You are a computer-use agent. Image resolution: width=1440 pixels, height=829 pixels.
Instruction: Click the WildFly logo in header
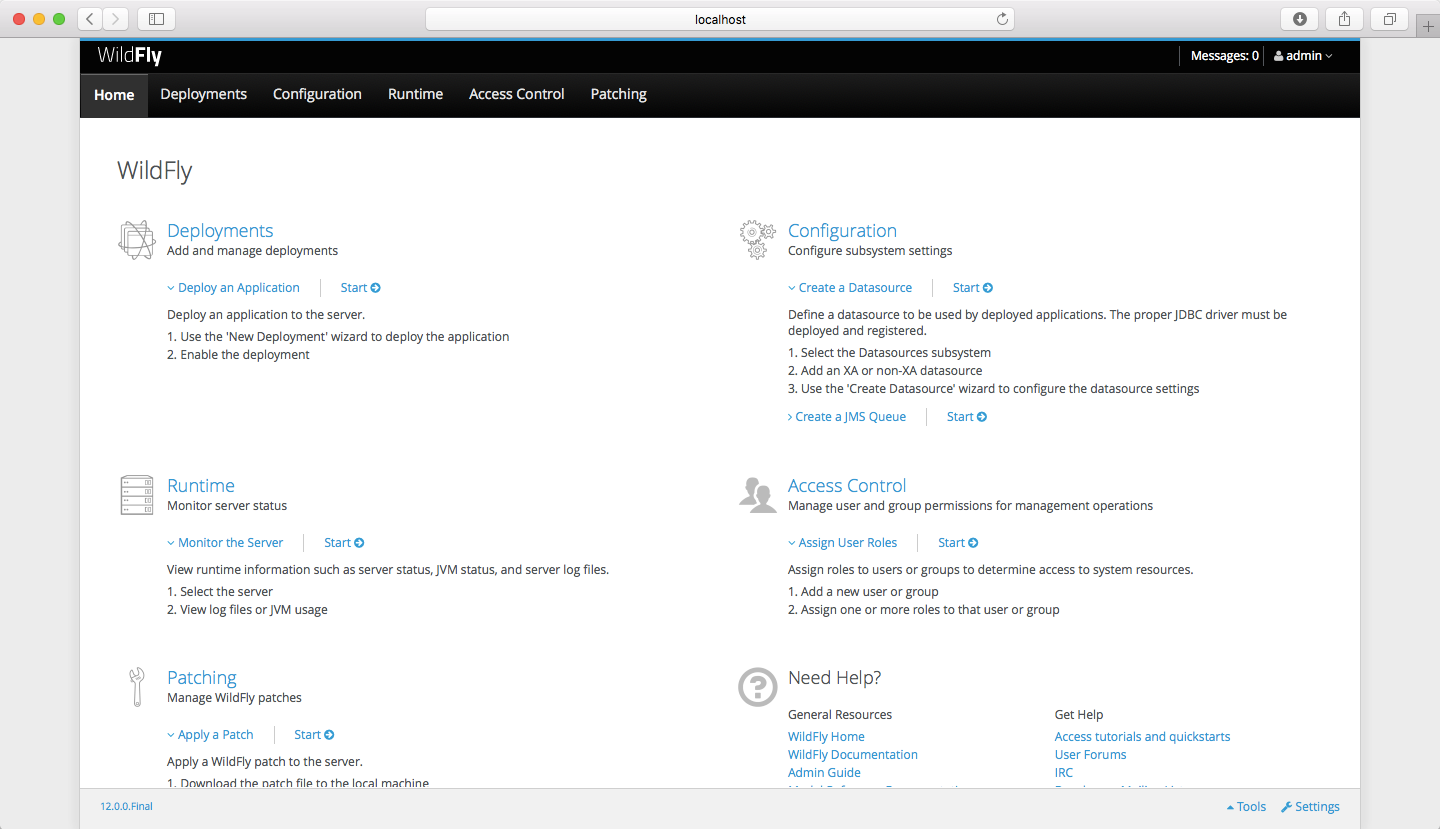click(130, 56)
